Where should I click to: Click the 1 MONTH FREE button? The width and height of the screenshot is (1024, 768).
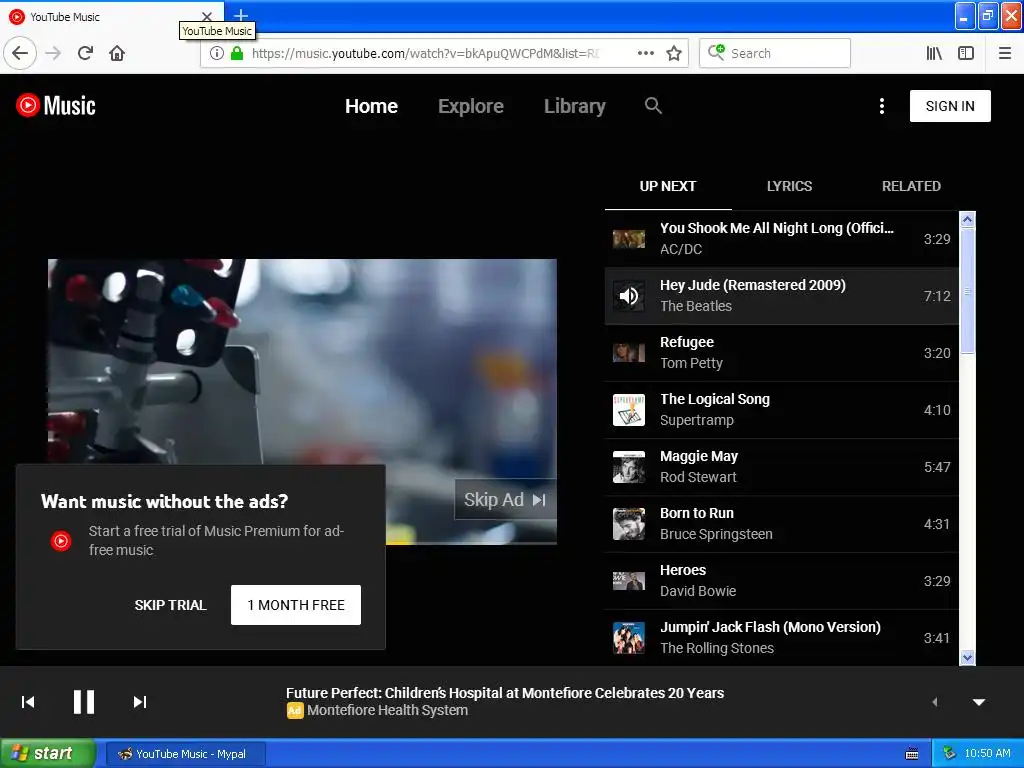click(296, 605)
